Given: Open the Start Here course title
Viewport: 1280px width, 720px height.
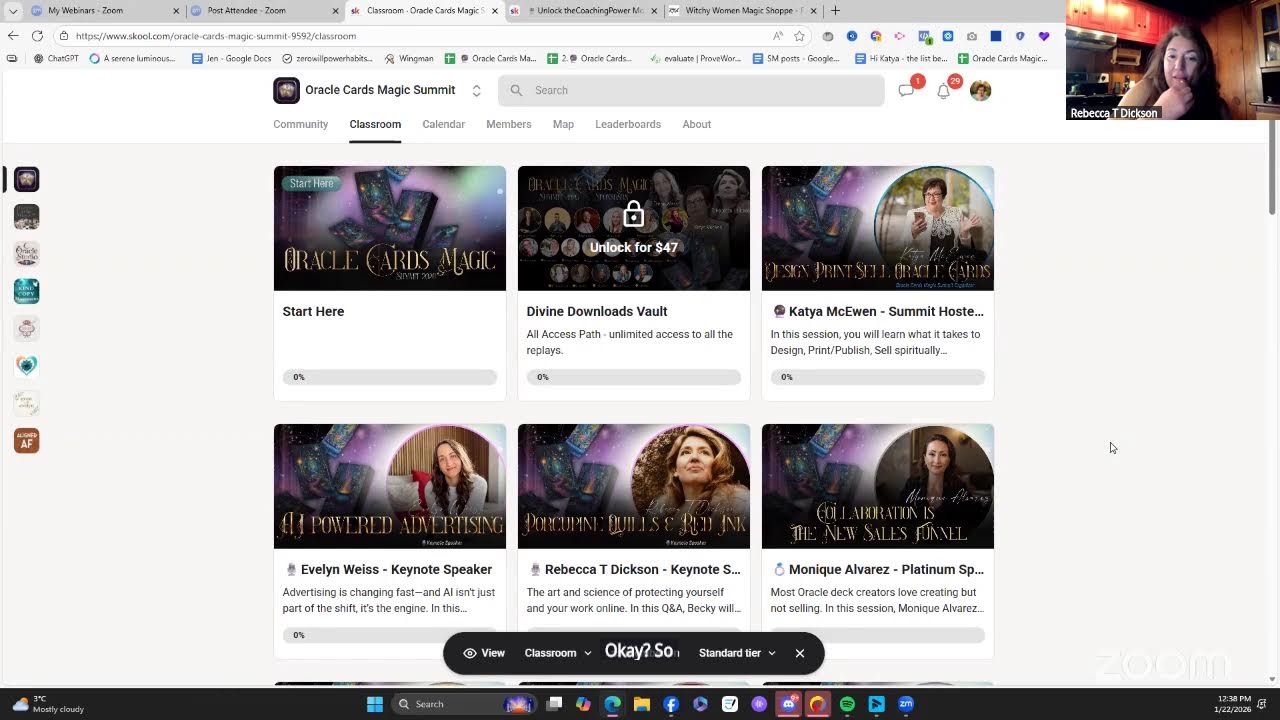Looking at the screenshot, I should [313, 311].
